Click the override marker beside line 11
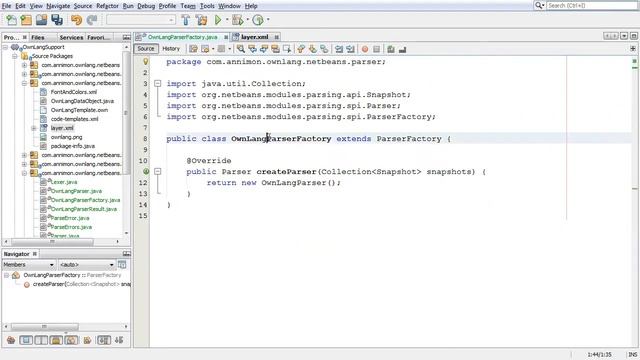 pos(146,171)
